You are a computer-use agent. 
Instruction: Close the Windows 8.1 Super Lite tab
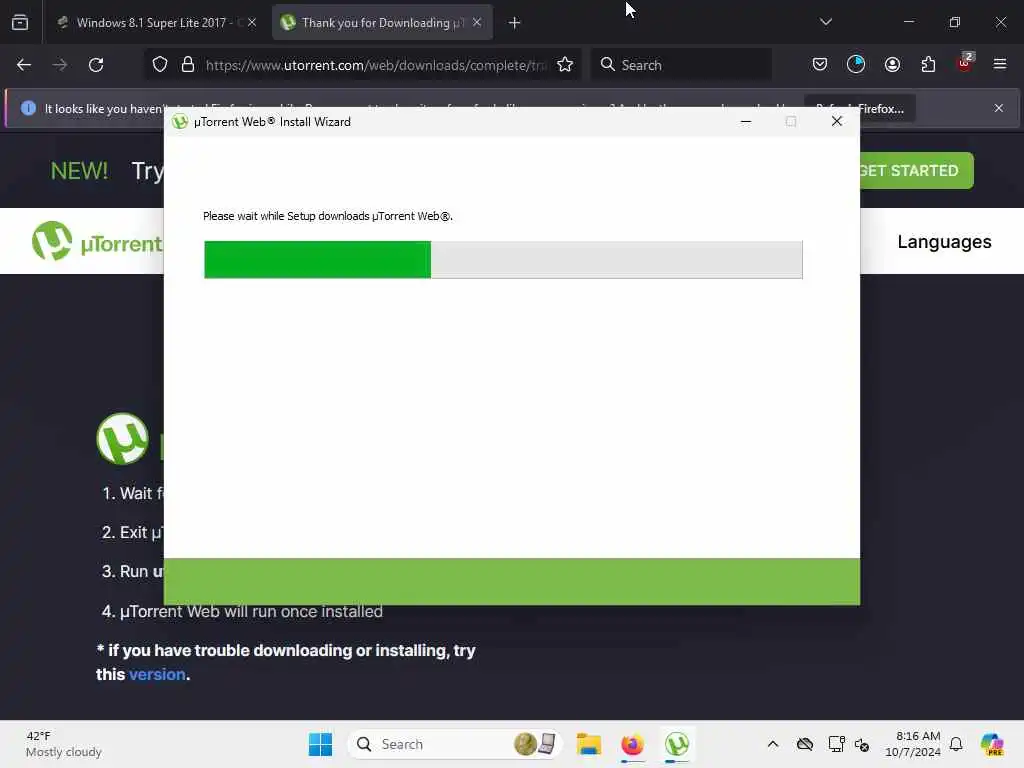252,23
